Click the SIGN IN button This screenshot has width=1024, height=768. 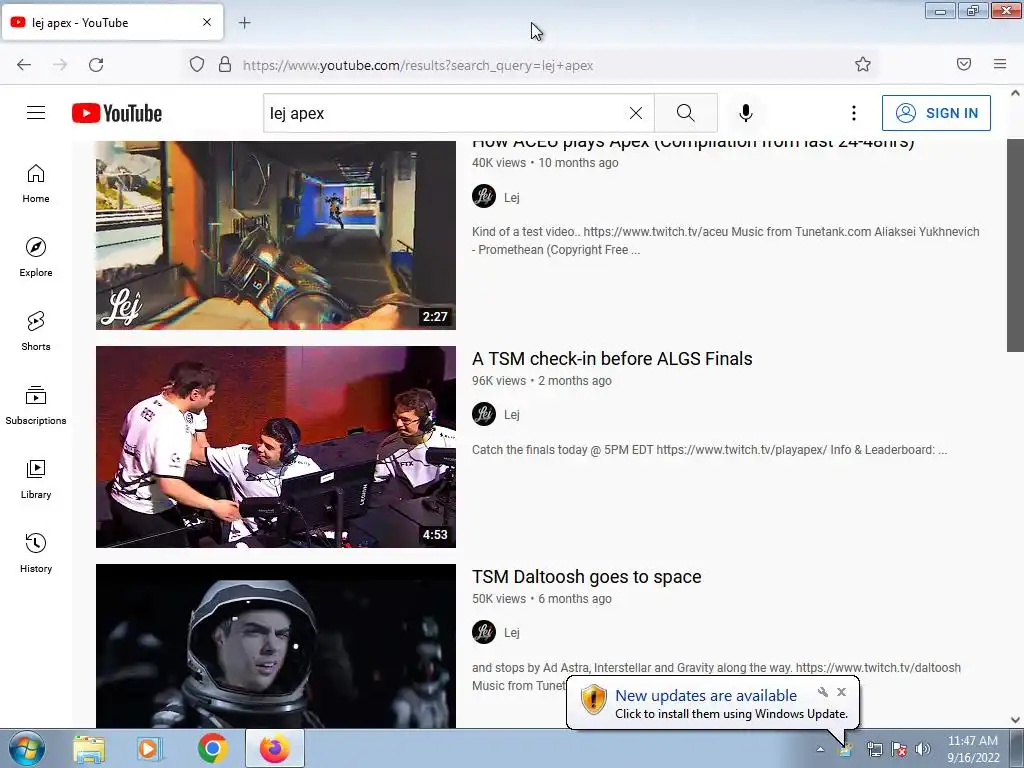click(936, 113)
